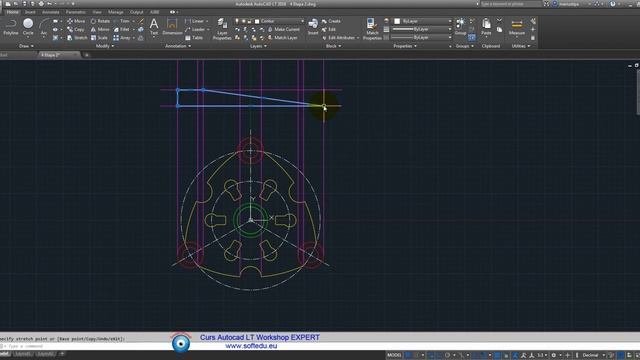Click the Linear dimension tool
Viewport: 640px width, 360px height.
tap(194, 21)
